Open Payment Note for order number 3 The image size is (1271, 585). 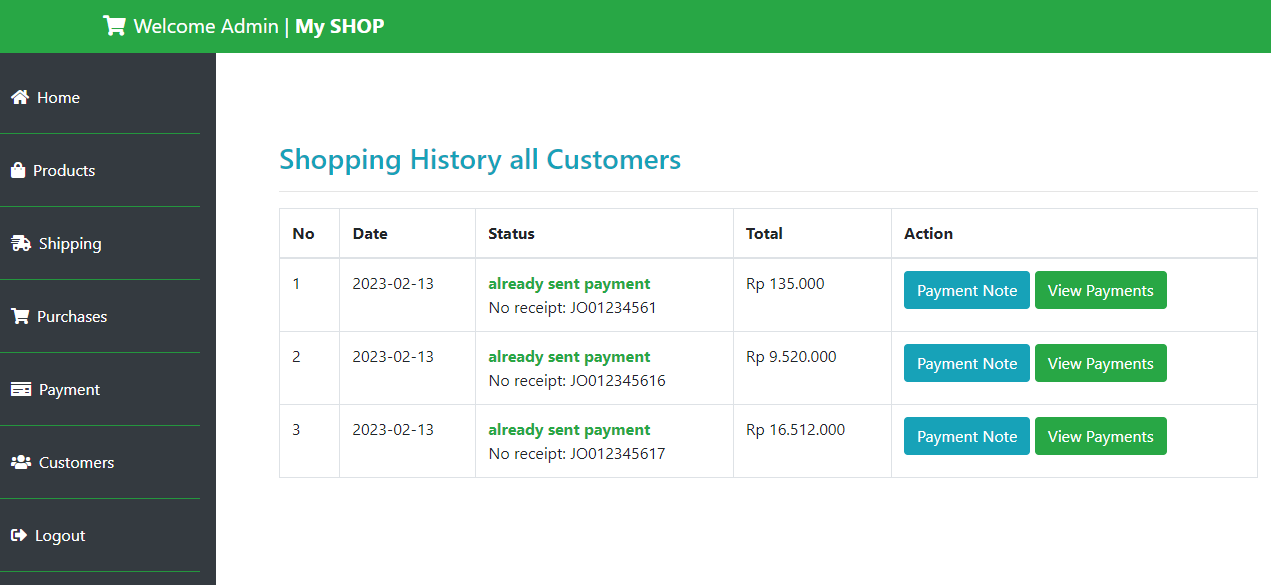pos(967,436)
